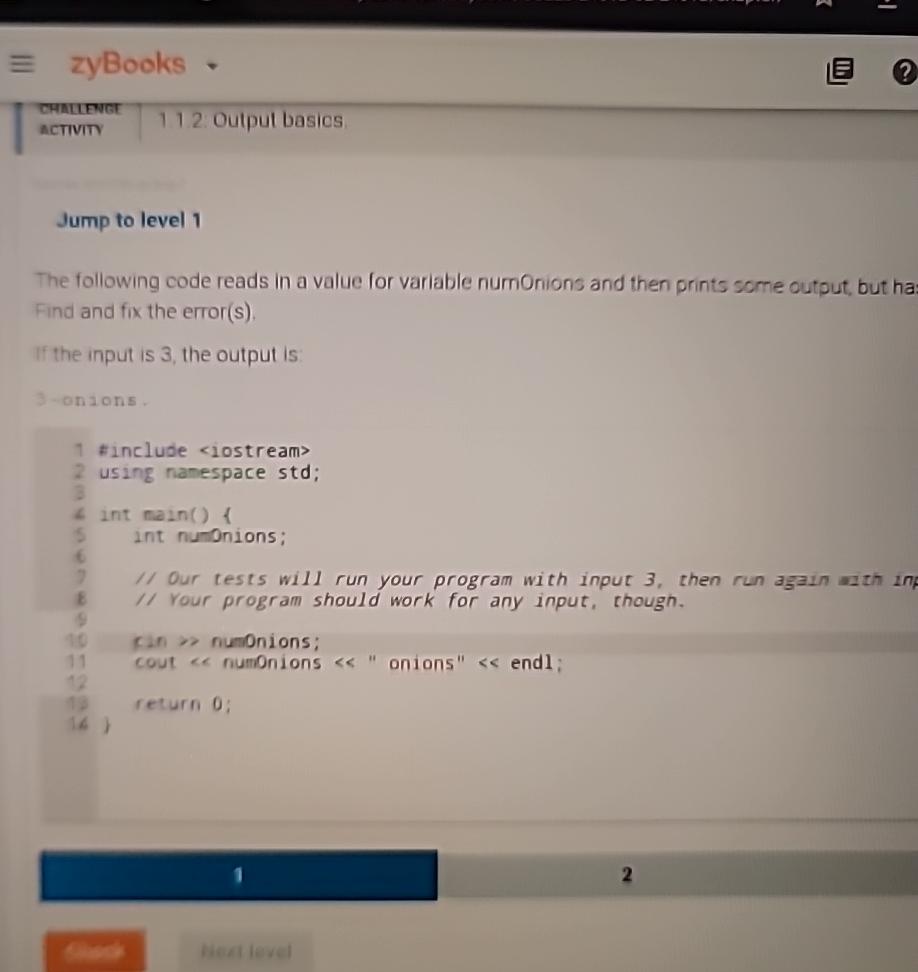Click the Next level button
Screen dimensions: 918x972
(x=245, y=951)
